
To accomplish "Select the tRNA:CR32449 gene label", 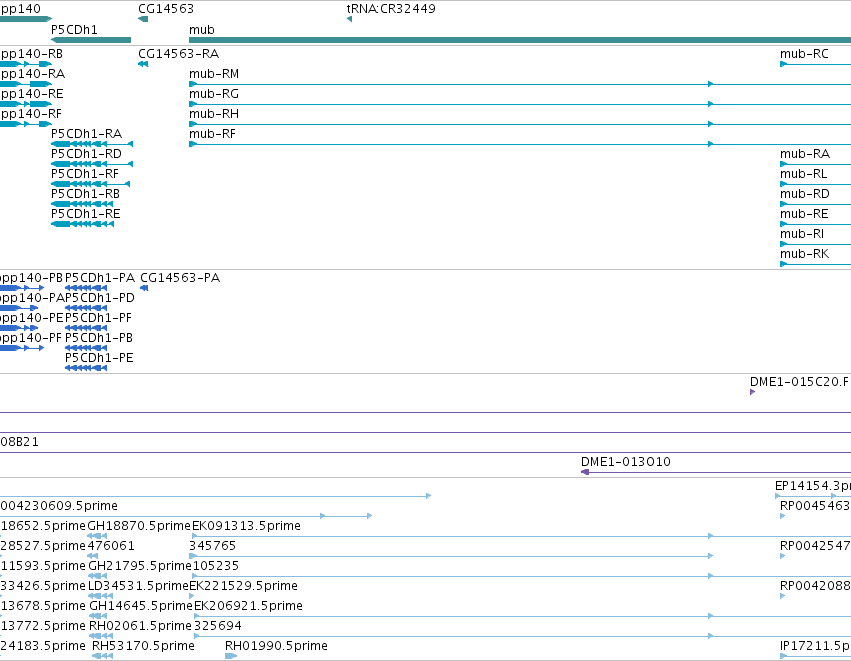I will [x=391, y=9].
